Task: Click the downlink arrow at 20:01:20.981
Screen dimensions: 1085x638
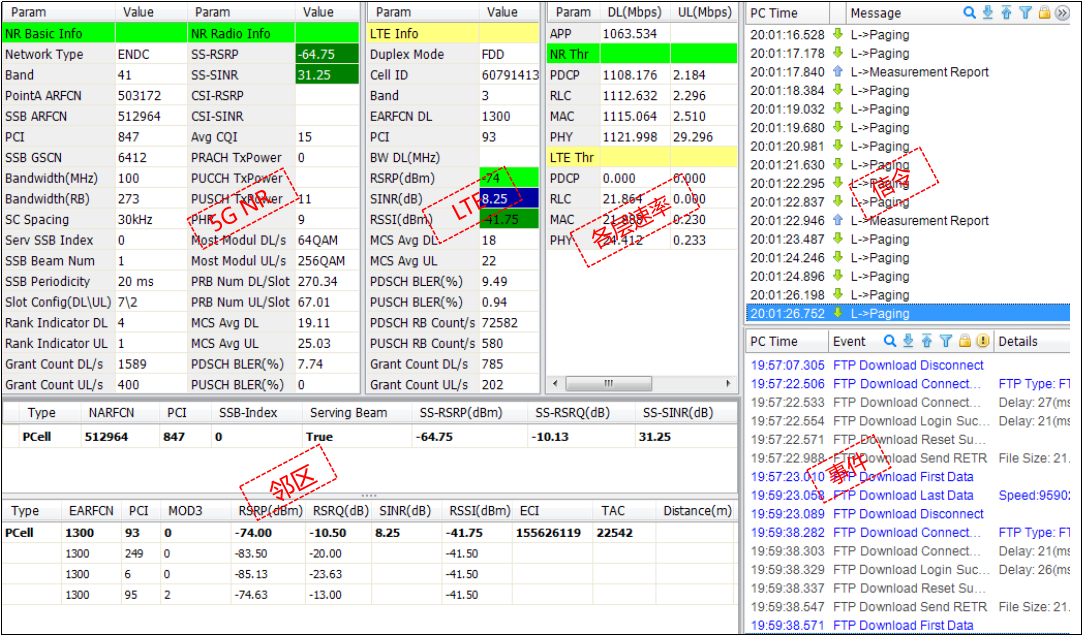Action: click(x=839, y=146)
